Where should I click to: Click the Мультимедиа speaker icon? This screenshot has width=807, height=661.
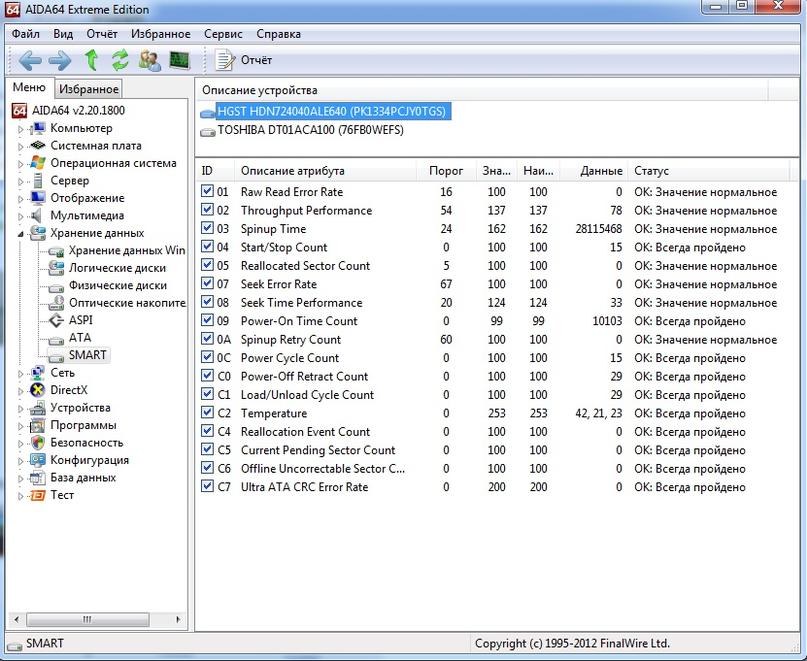click(x=37, y=216)
